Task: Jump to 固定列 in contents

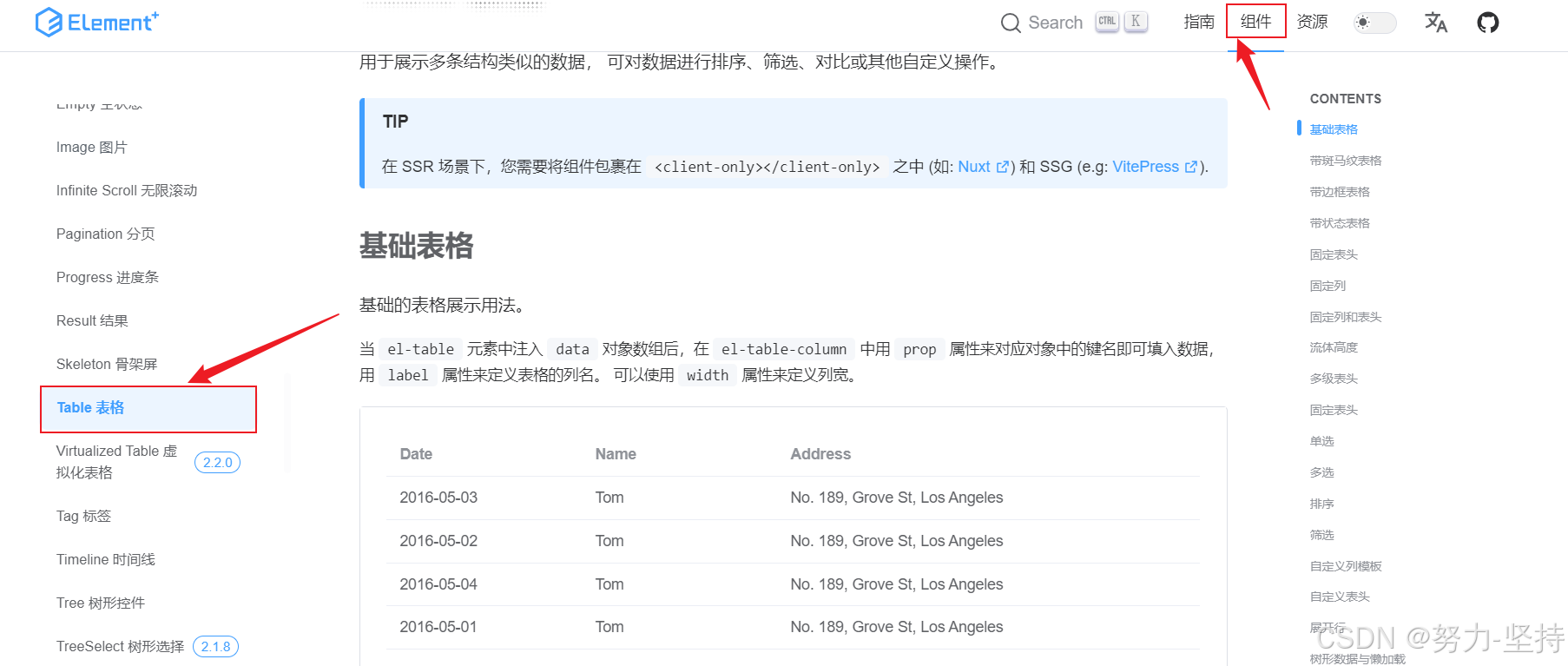Action: [1328, 286]
